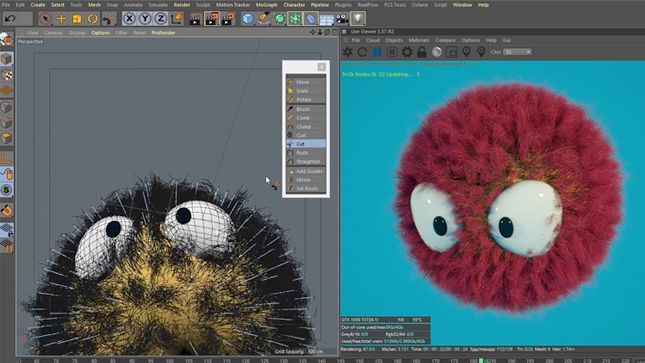The width and height of the screenshot is (645, 363).
Task: Open the Character menu
Action: pyautogui.click(x=294, y=5)
